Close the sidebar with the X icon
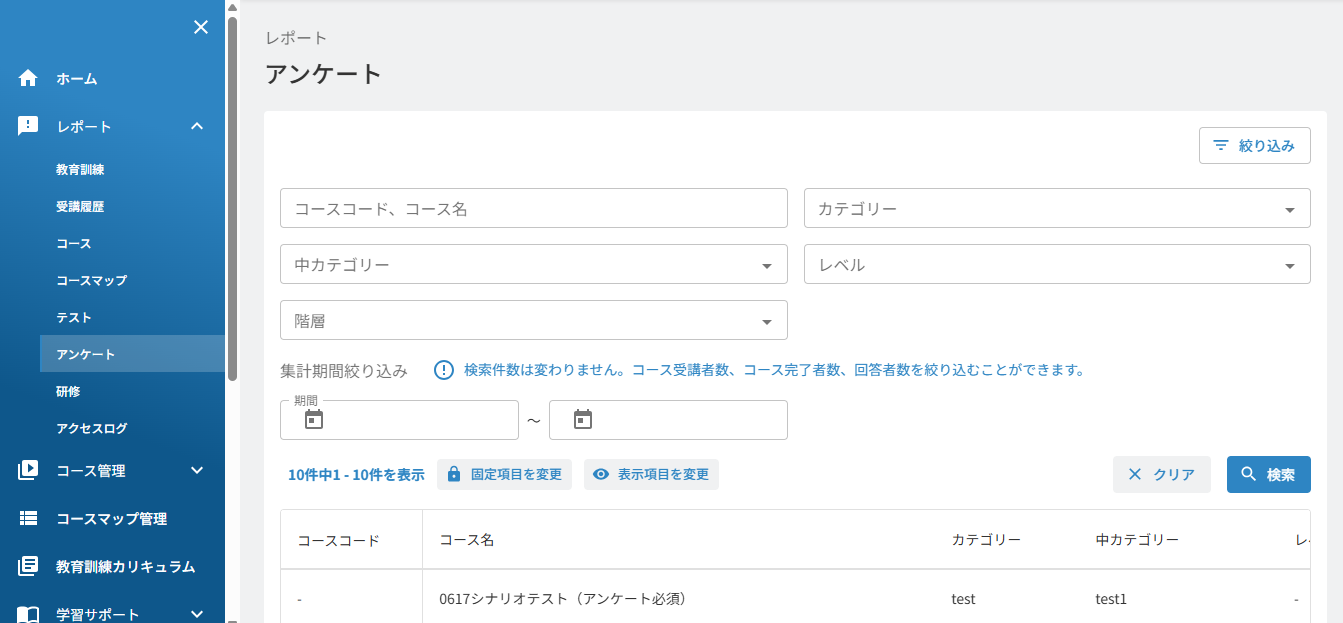This screenshot has height=623, width=1343. 201,27
